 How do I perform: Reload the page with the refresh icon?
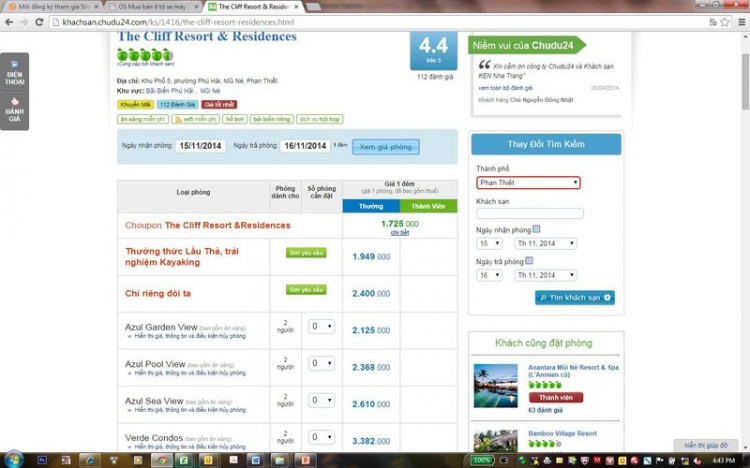39,22
